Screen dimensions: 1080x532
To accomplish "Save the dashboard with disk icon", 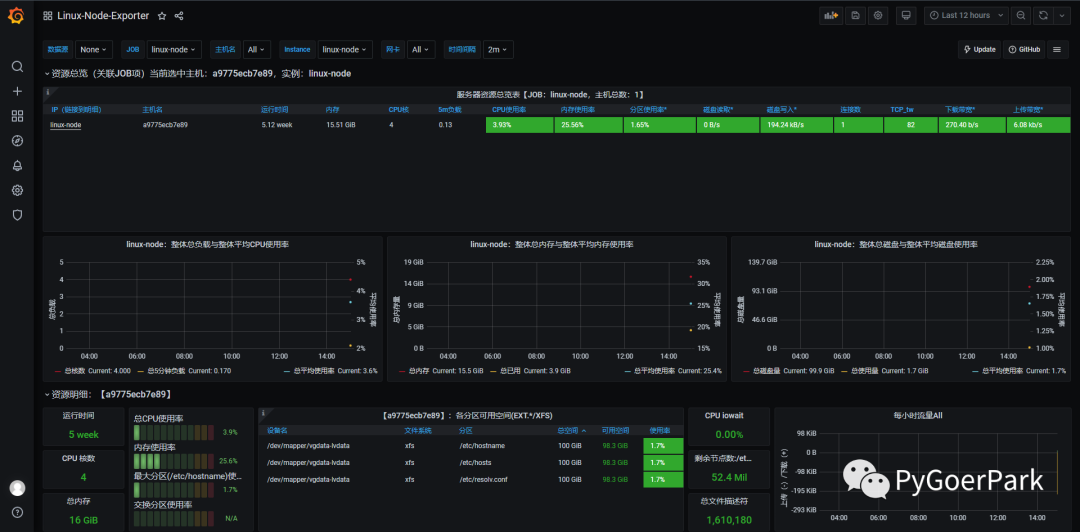I will tap(855, 15).
